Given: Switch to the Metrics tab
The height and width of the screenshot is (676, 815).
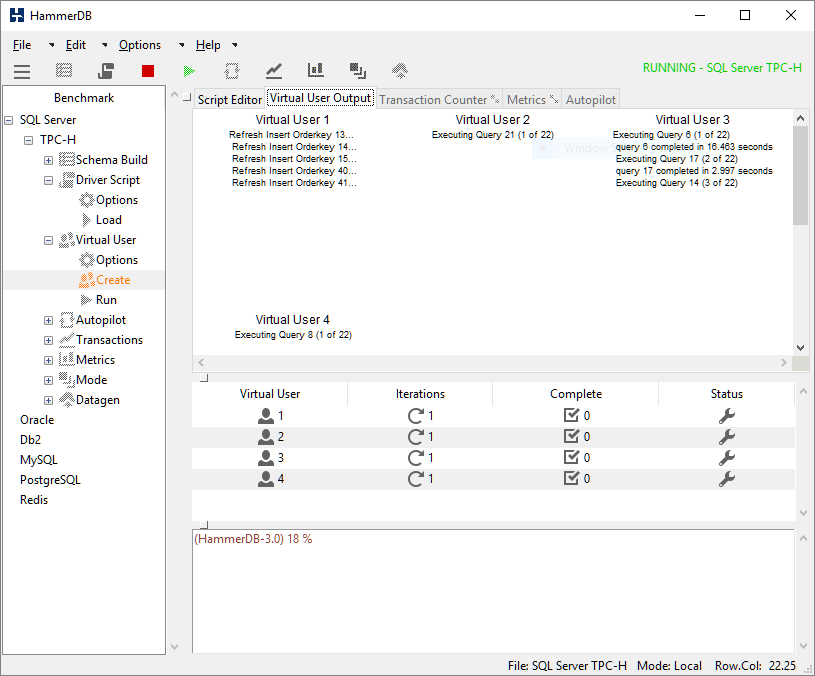Looking at the screenshot, I should [532, 100].
